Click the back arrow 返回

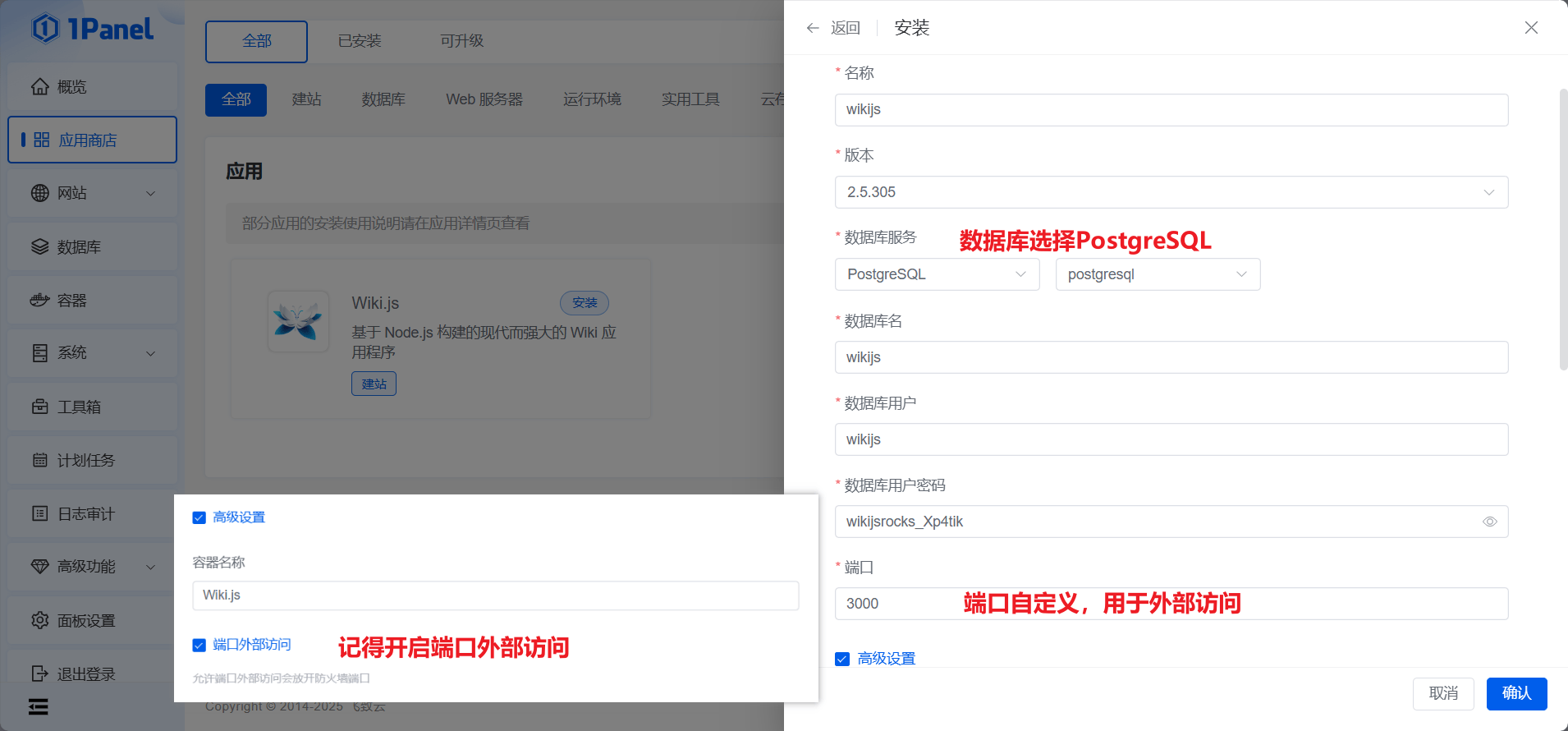(x=813, y=28)
